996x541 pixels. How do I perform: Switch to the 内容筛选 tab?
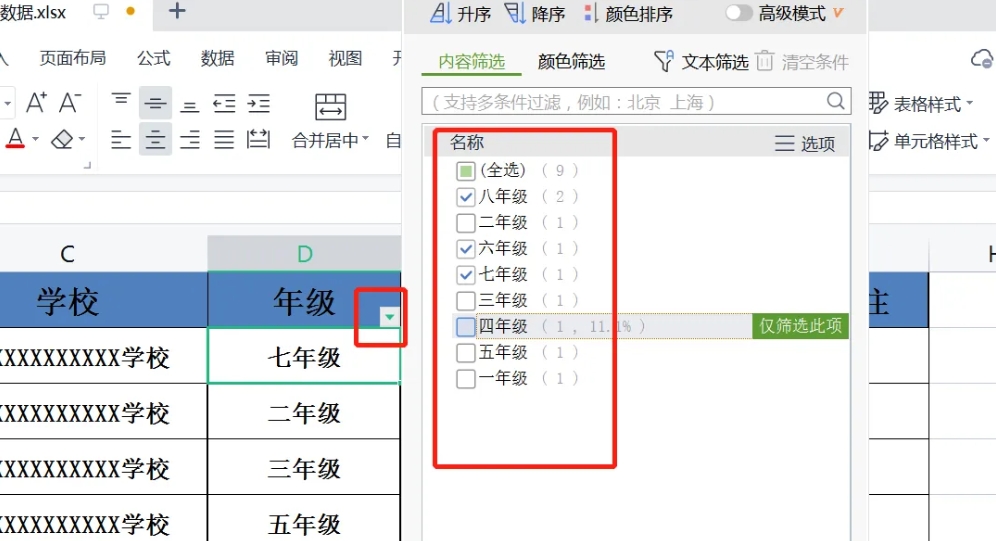471,62
